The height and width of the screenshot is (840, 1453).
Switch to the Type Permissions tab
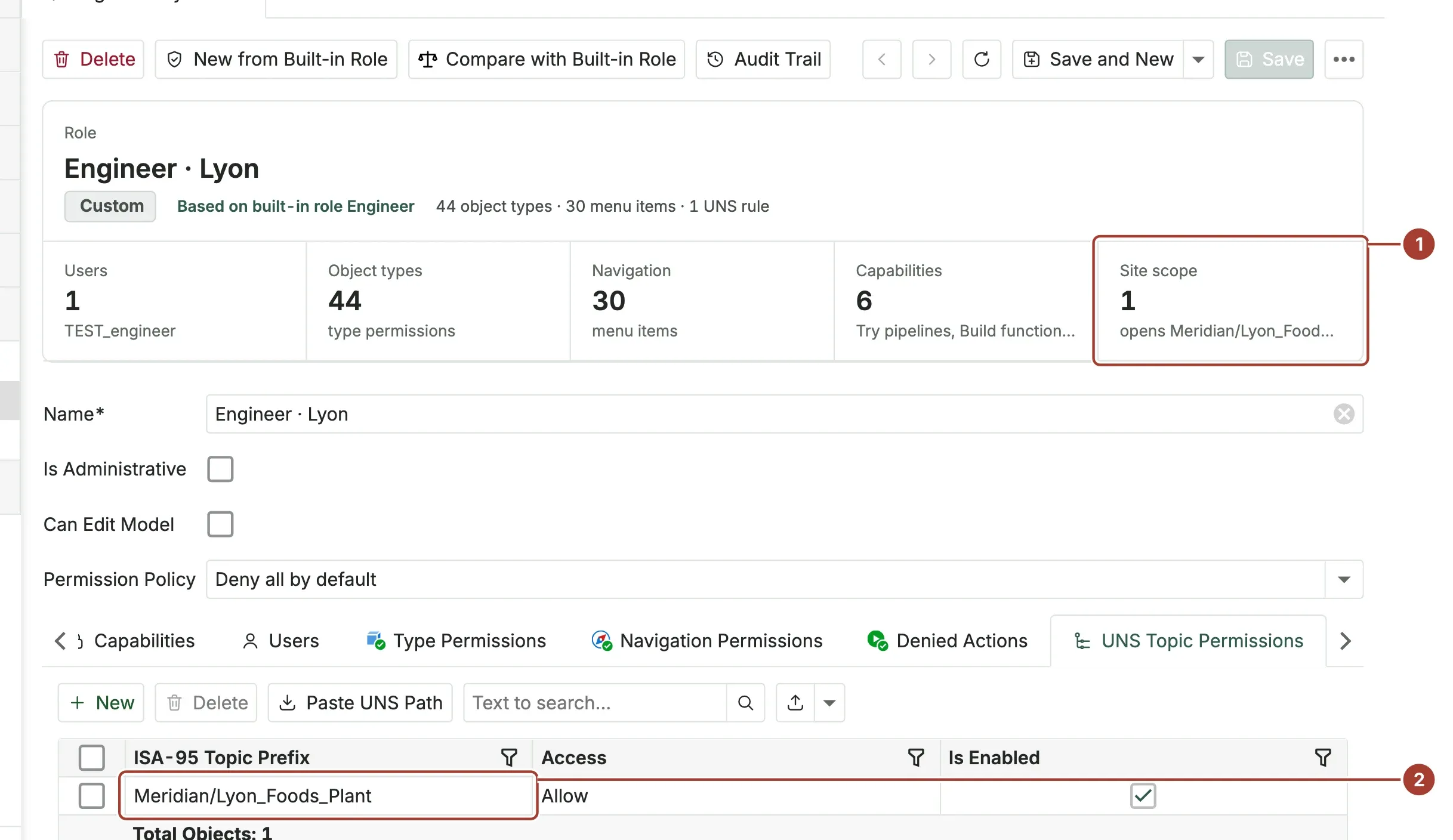[456, 641]
